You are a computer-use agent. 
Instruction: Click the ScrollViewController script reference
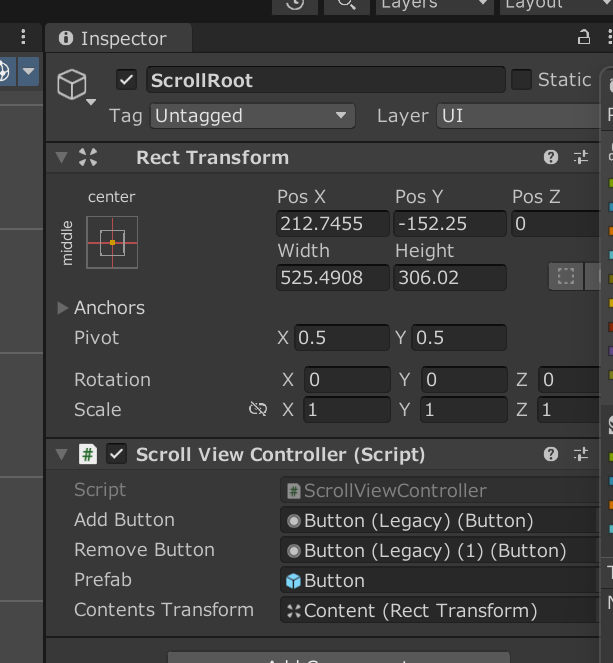click(x=440, y=491)
